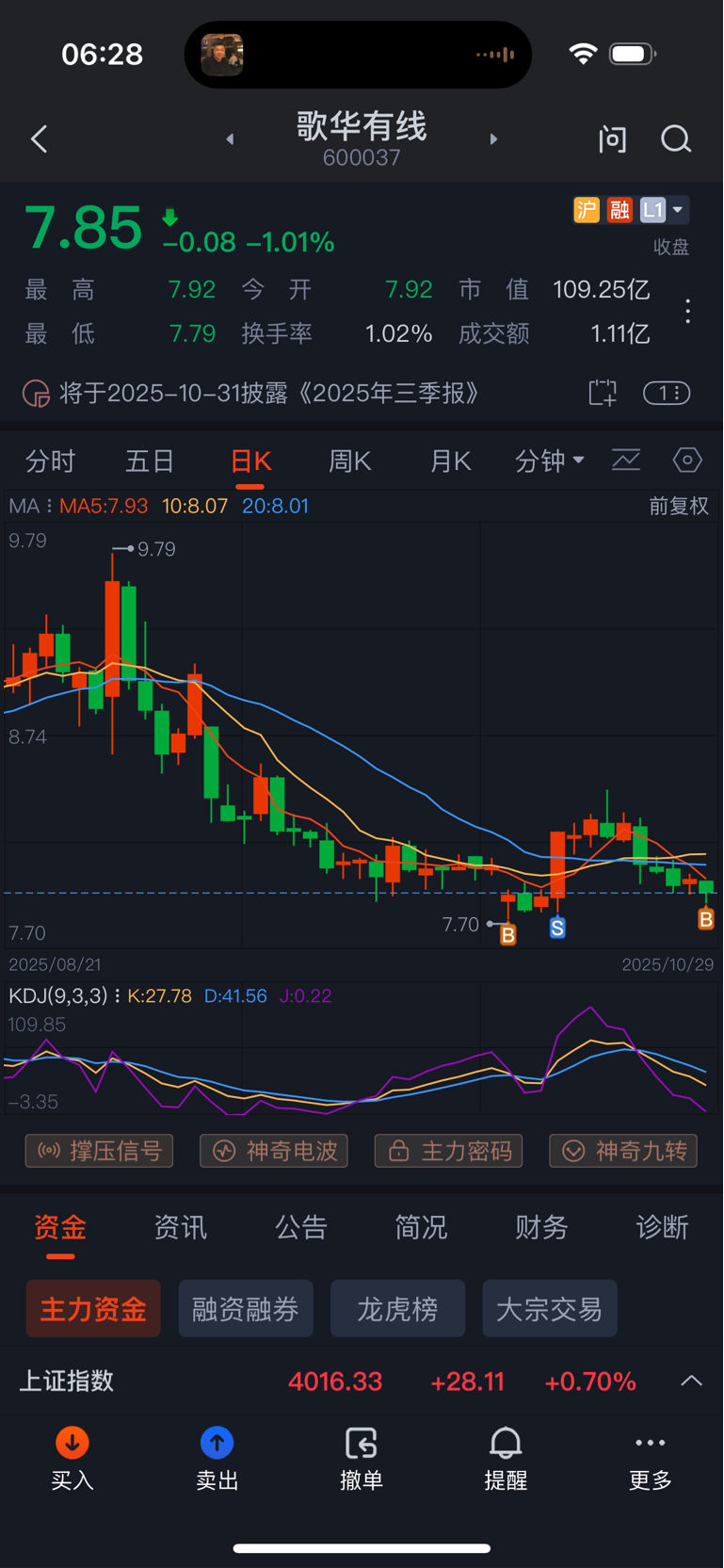Tap the 换手率 1.02% value
The width and height of the screenshot is (724, 1568).
click(x=398, y=333)
